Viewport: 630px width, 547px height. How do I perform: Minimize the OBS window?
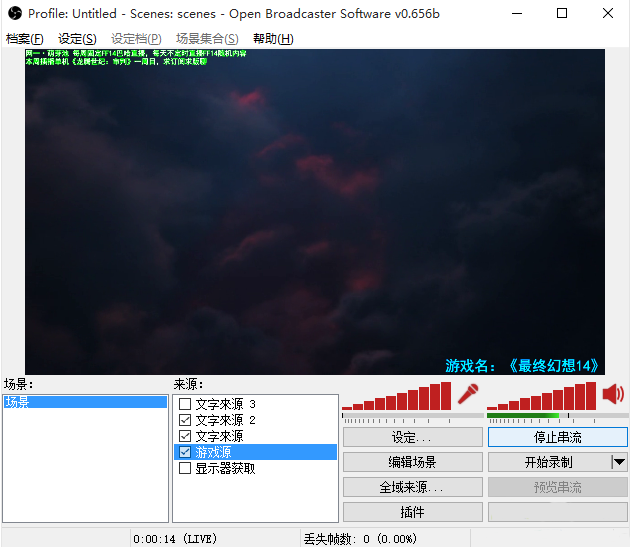pos(517,13)
